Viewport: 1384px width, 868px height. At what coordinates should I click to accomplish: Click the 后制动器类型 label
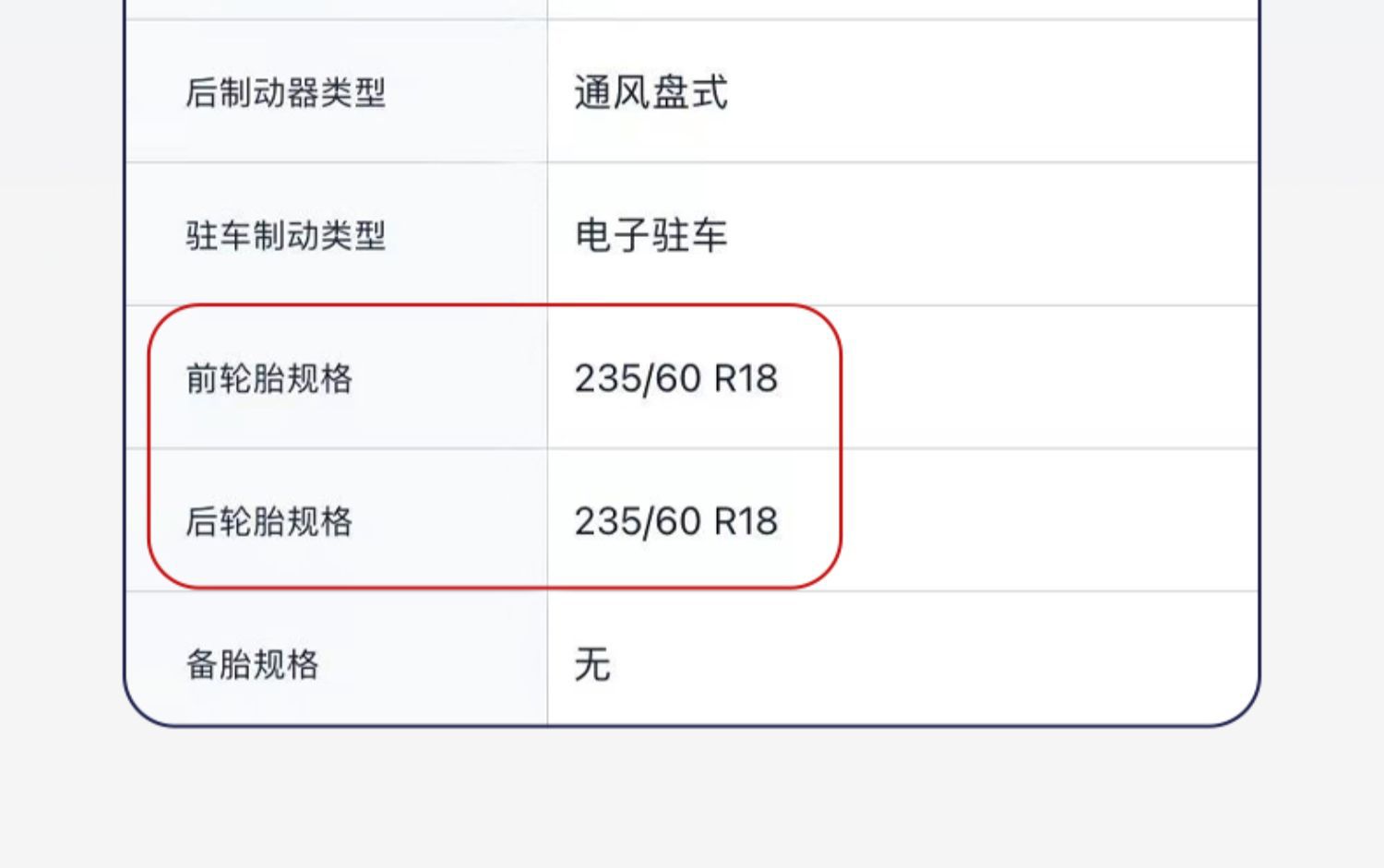coord(285,93)
